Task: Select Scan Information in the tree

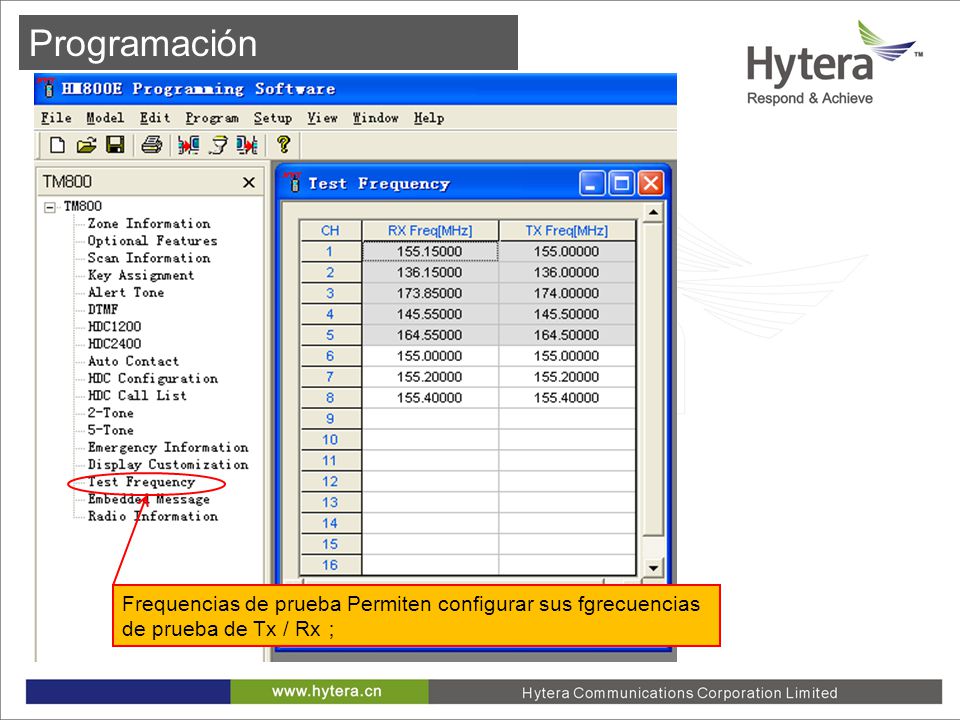Action: click(x=149, y=258)
